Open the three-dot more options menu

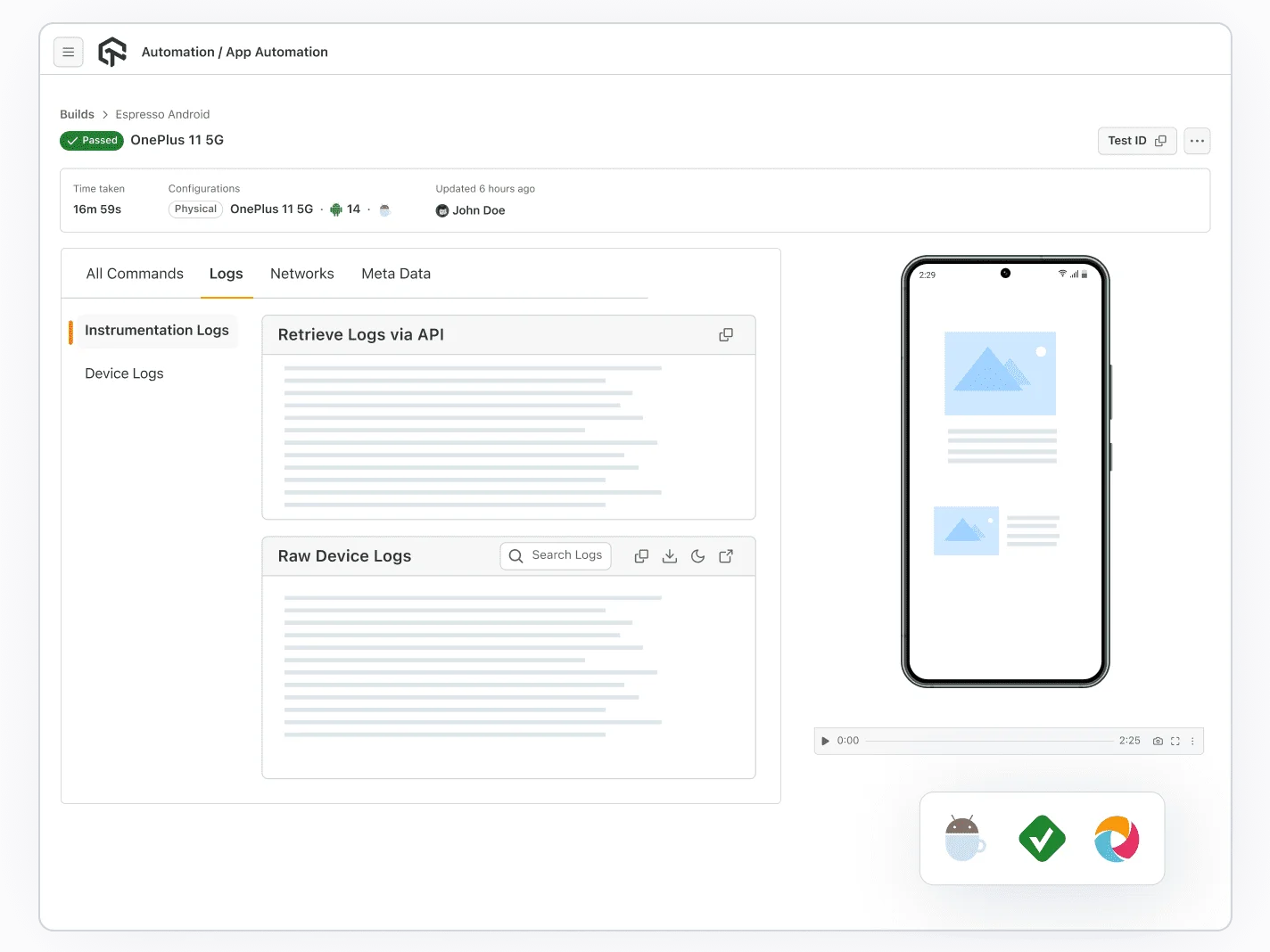tap(1197, 141)
